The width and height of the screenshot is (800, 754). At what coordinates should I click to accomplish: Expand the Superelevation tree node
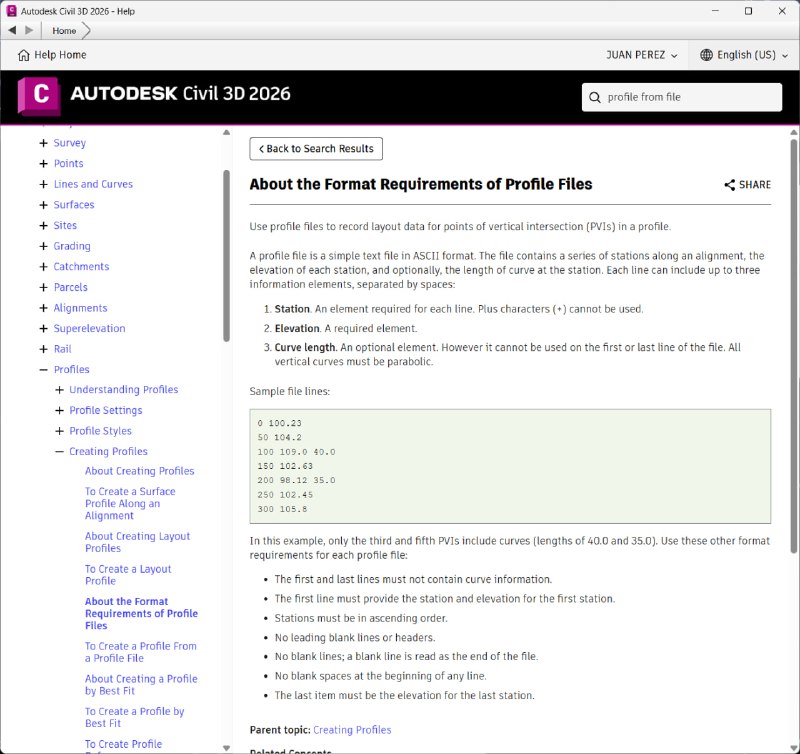pos(43,329)
